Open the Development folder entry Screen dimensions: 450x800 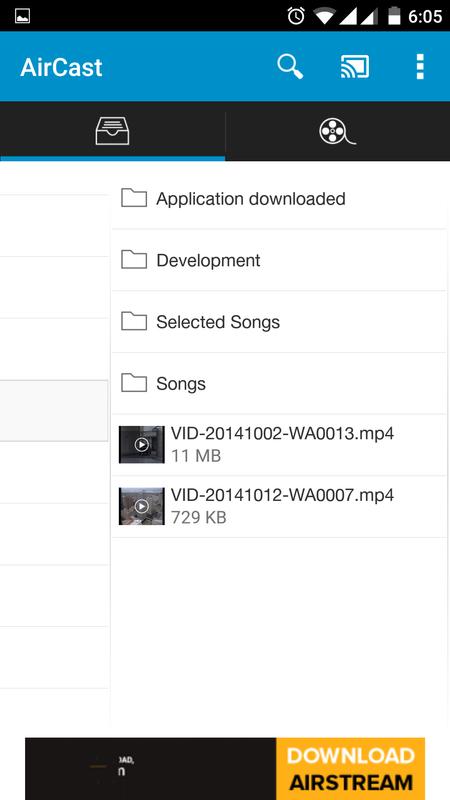(279, 260)
